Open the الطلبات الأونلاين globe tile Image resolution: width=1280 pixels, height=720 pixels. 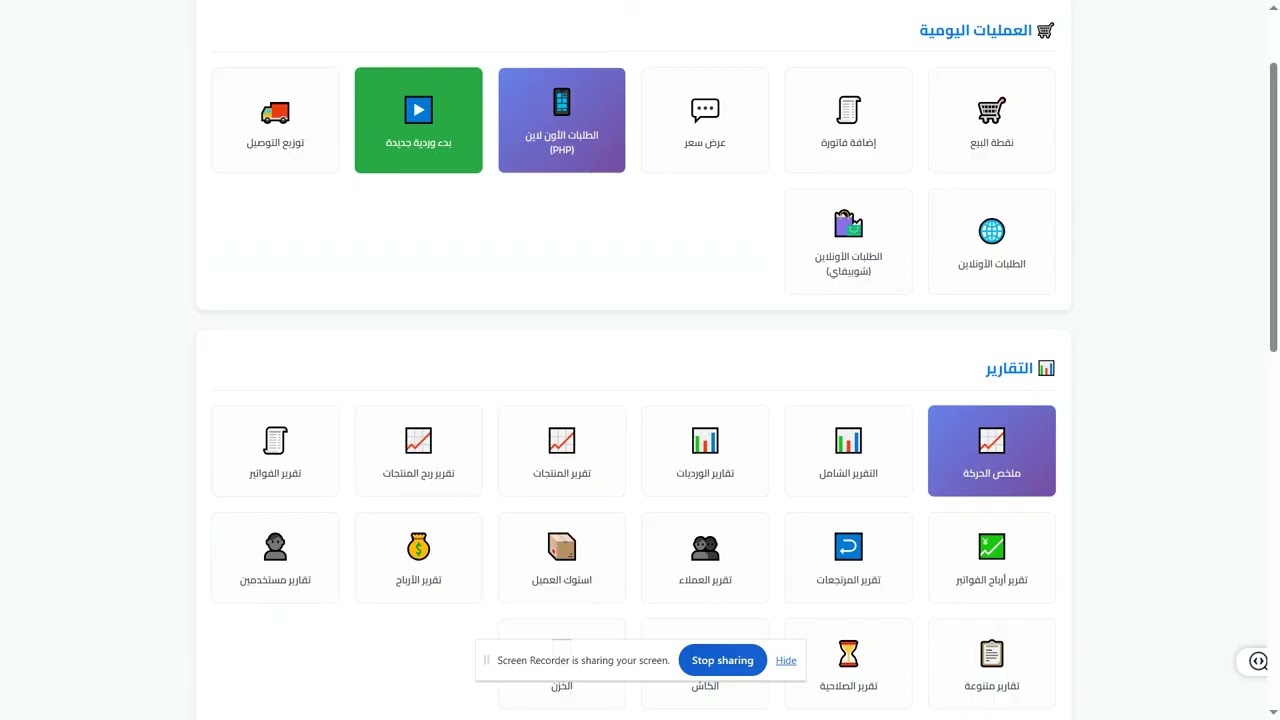992,242
